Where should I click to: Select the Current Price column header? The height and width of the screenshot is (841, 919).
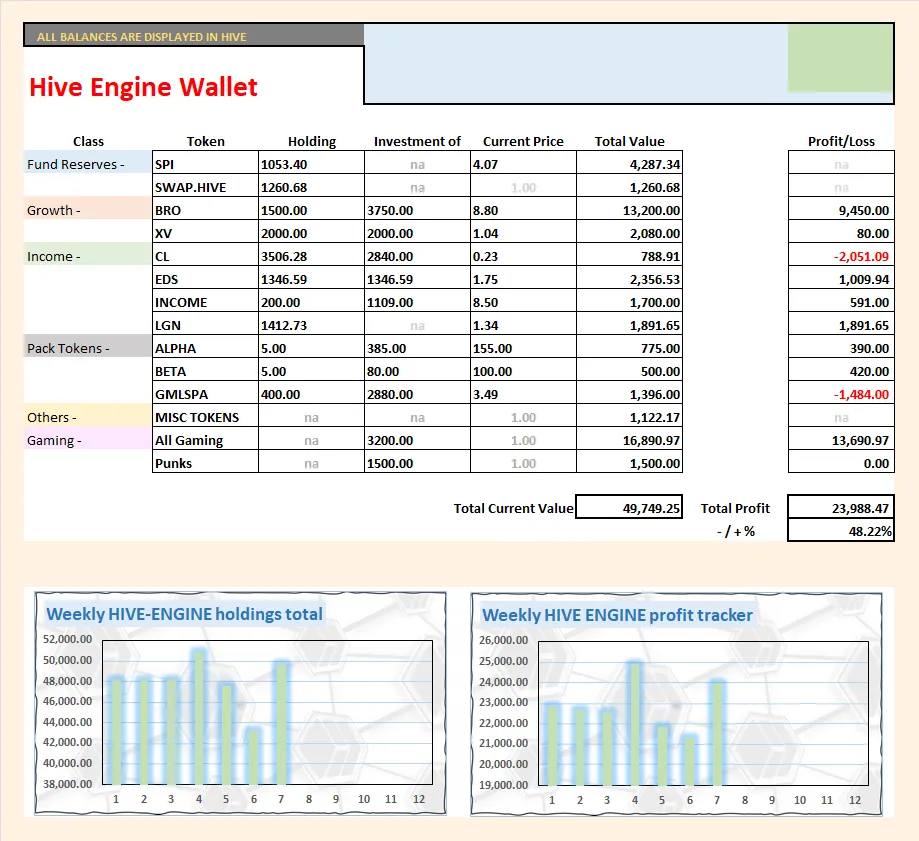523,141
